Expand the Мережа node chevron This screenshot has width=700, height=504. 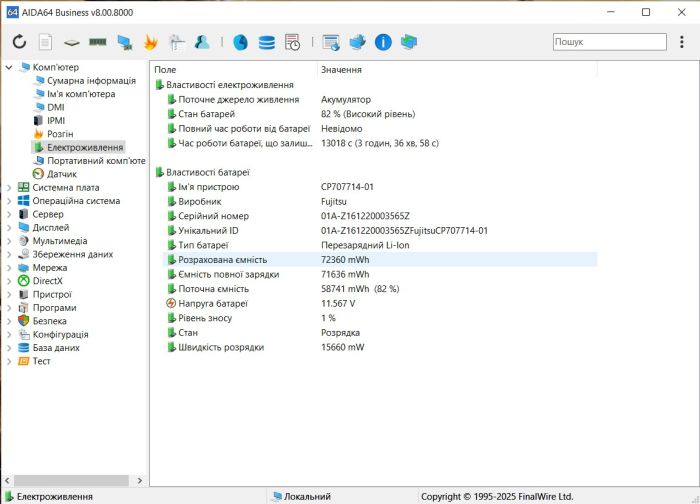click(x=9, y=268)
